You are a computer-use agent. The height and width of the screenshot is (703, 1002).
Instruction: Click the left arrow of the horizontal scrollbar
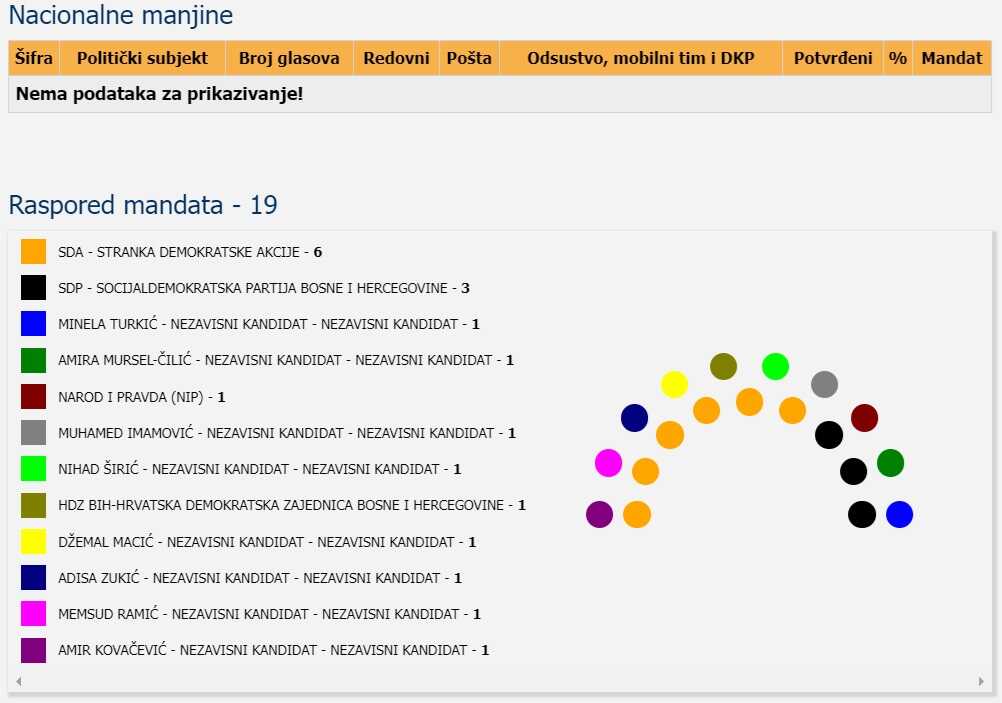click(18, 681)
